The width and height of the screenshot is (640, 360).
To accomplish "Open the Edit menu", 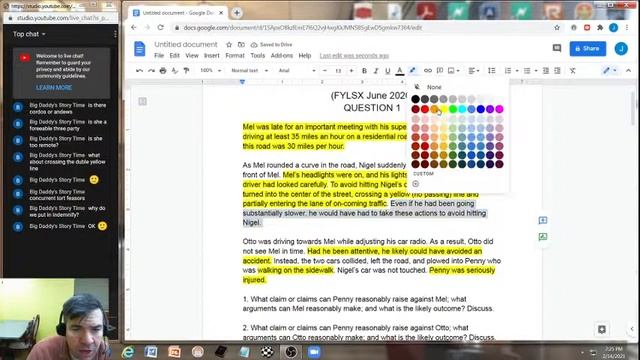I will pos(174,56).
